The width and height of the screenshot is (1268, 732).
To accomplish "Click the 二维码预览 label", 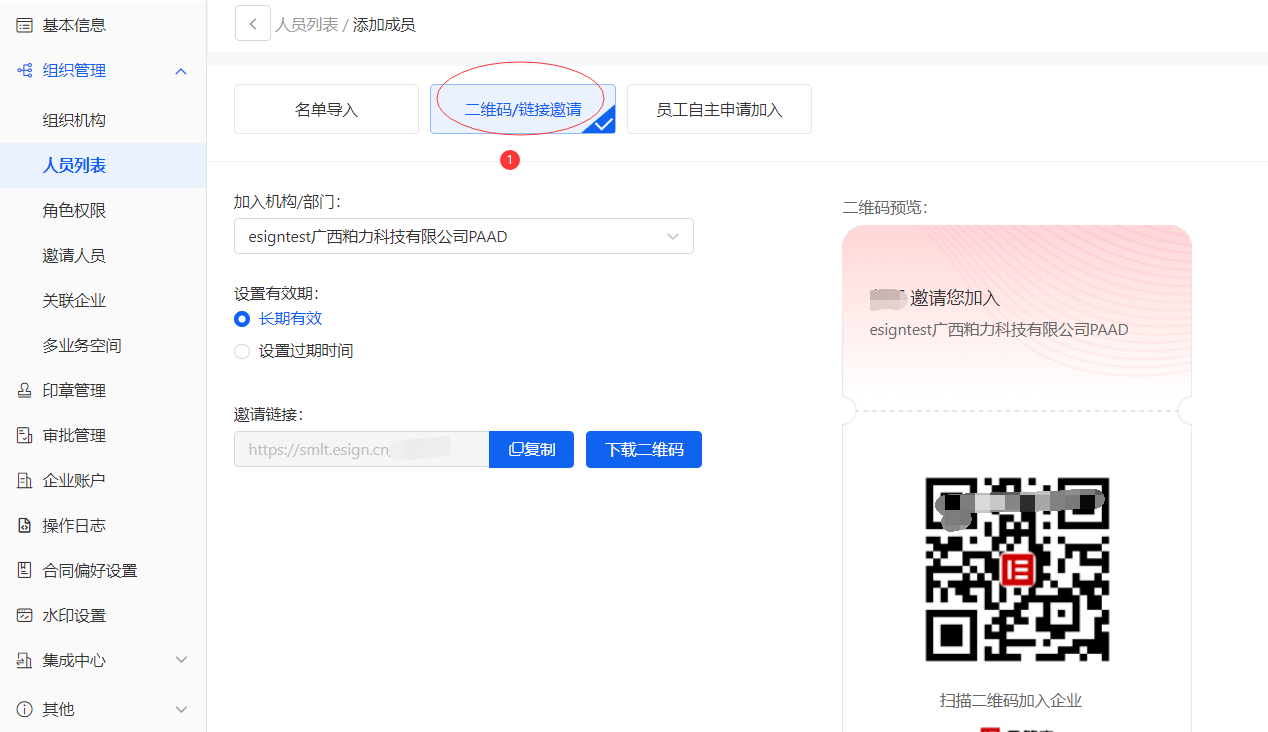I will (885, 207).
